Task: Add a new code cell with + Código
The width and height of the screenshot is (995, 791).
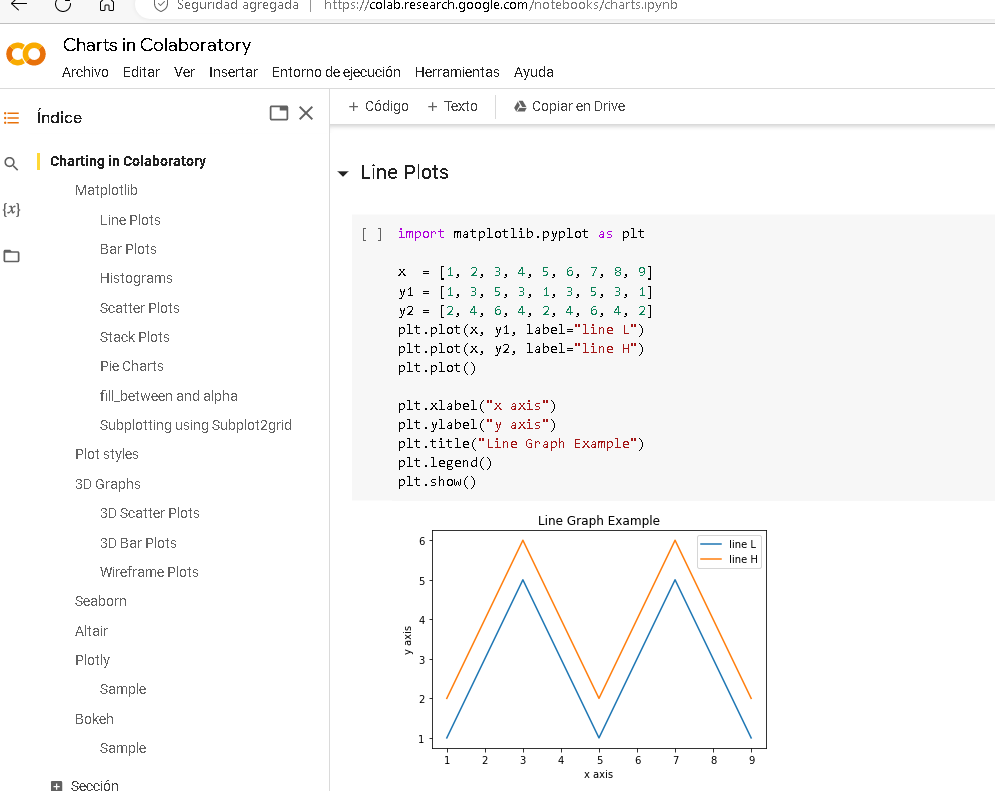Action: (x=378, y=106)
